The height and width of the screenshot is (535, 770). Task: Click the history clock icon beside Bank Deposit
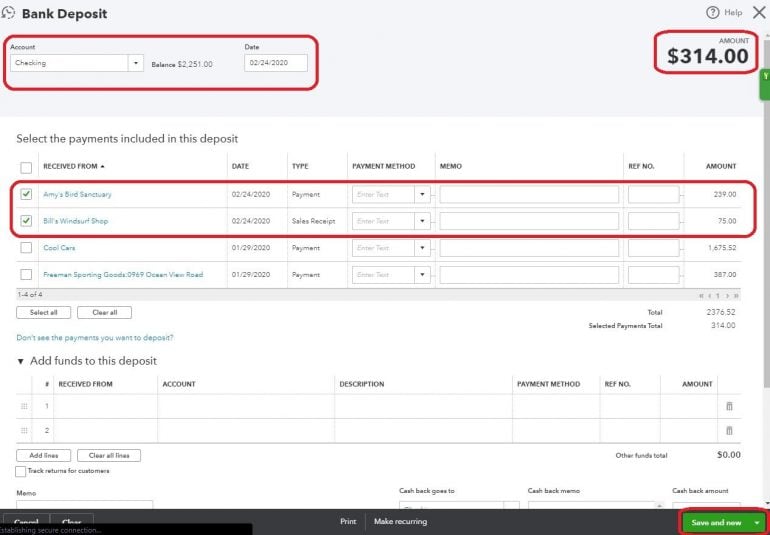pyautogui.click(x=8, y=13)
